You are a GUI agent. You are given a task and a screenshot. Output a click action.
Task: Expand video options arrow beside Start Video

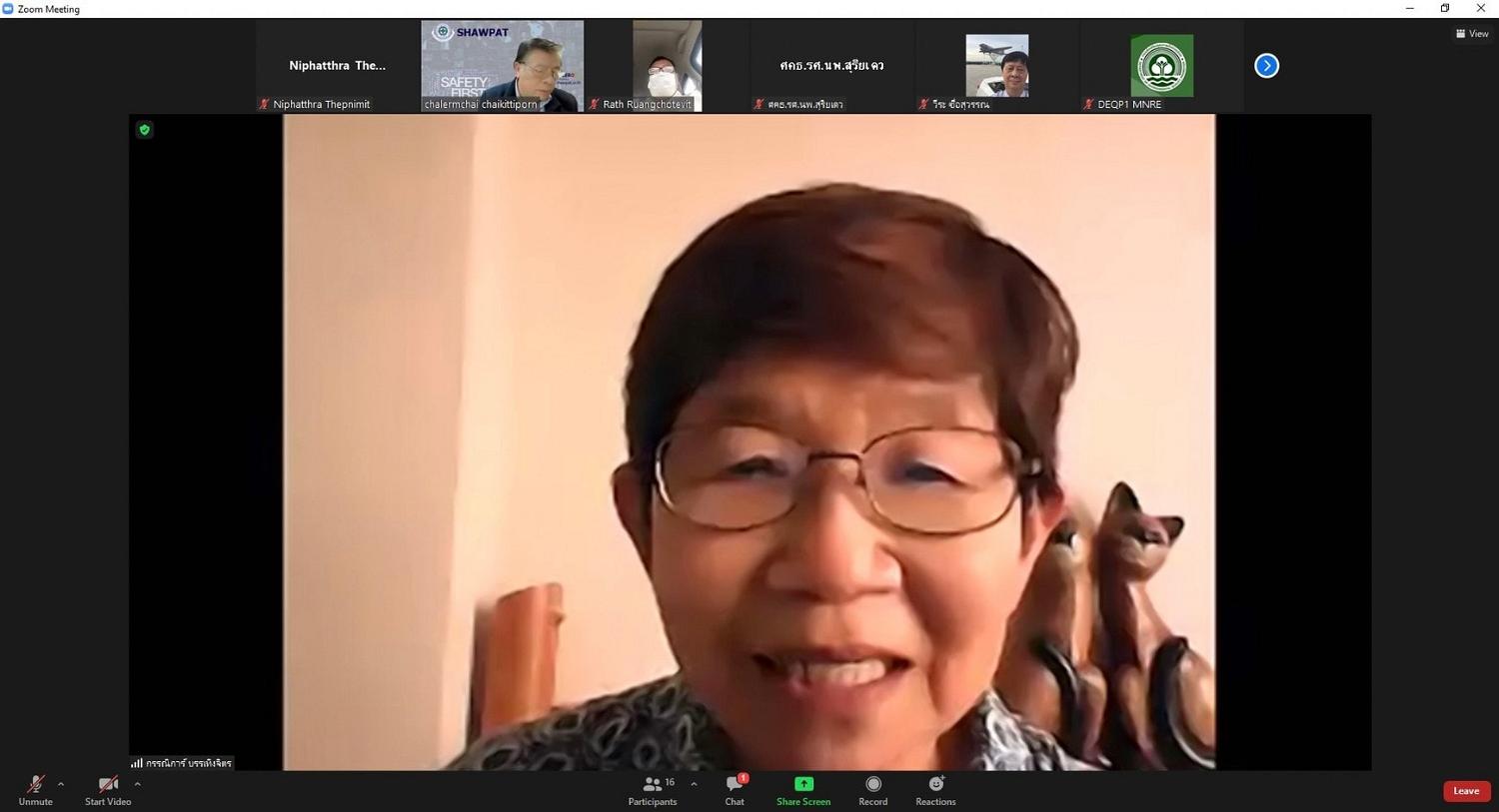(137, 784)
